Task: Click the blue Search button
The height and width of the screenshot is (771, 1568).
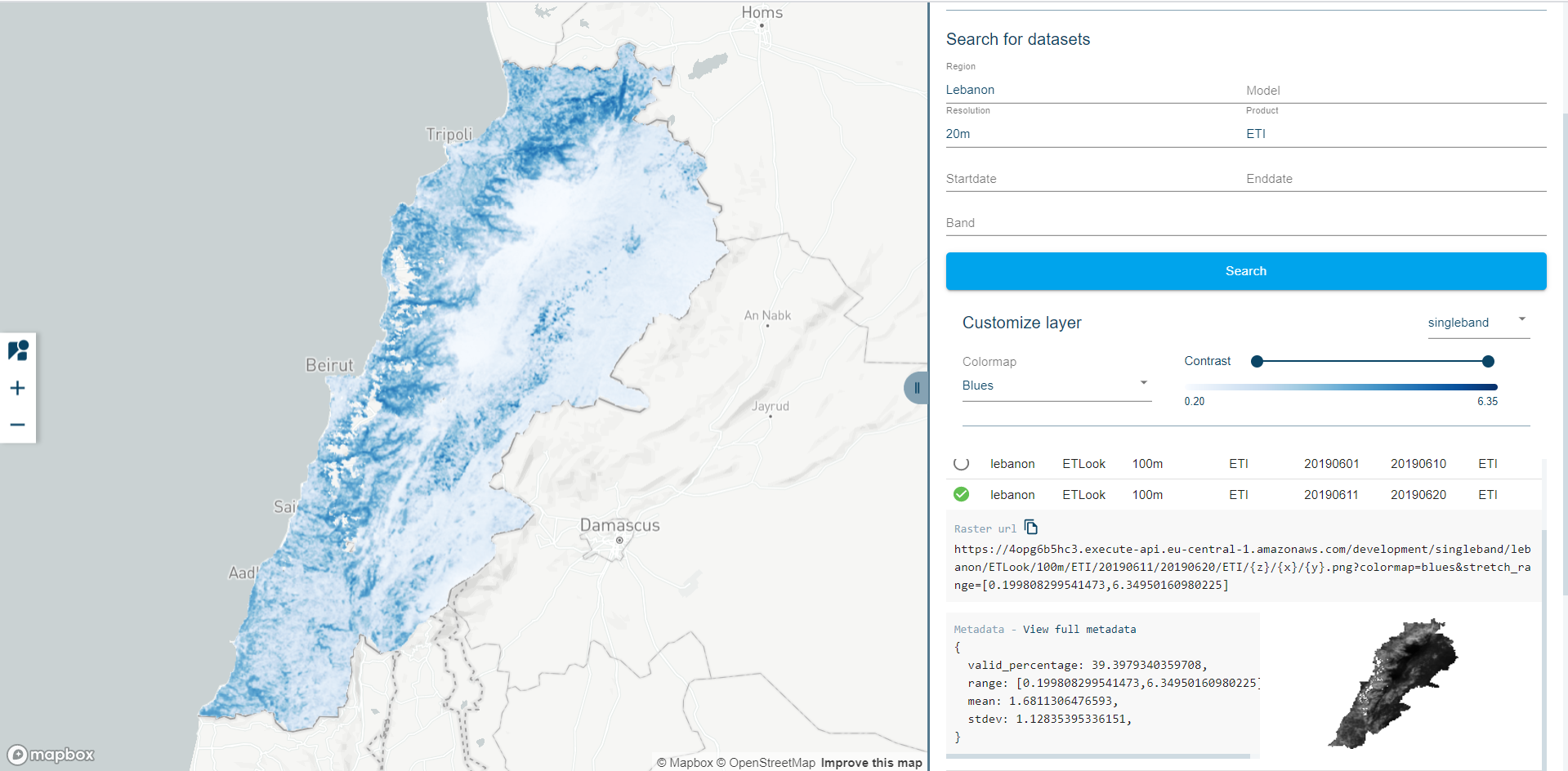Action: 1246,271
